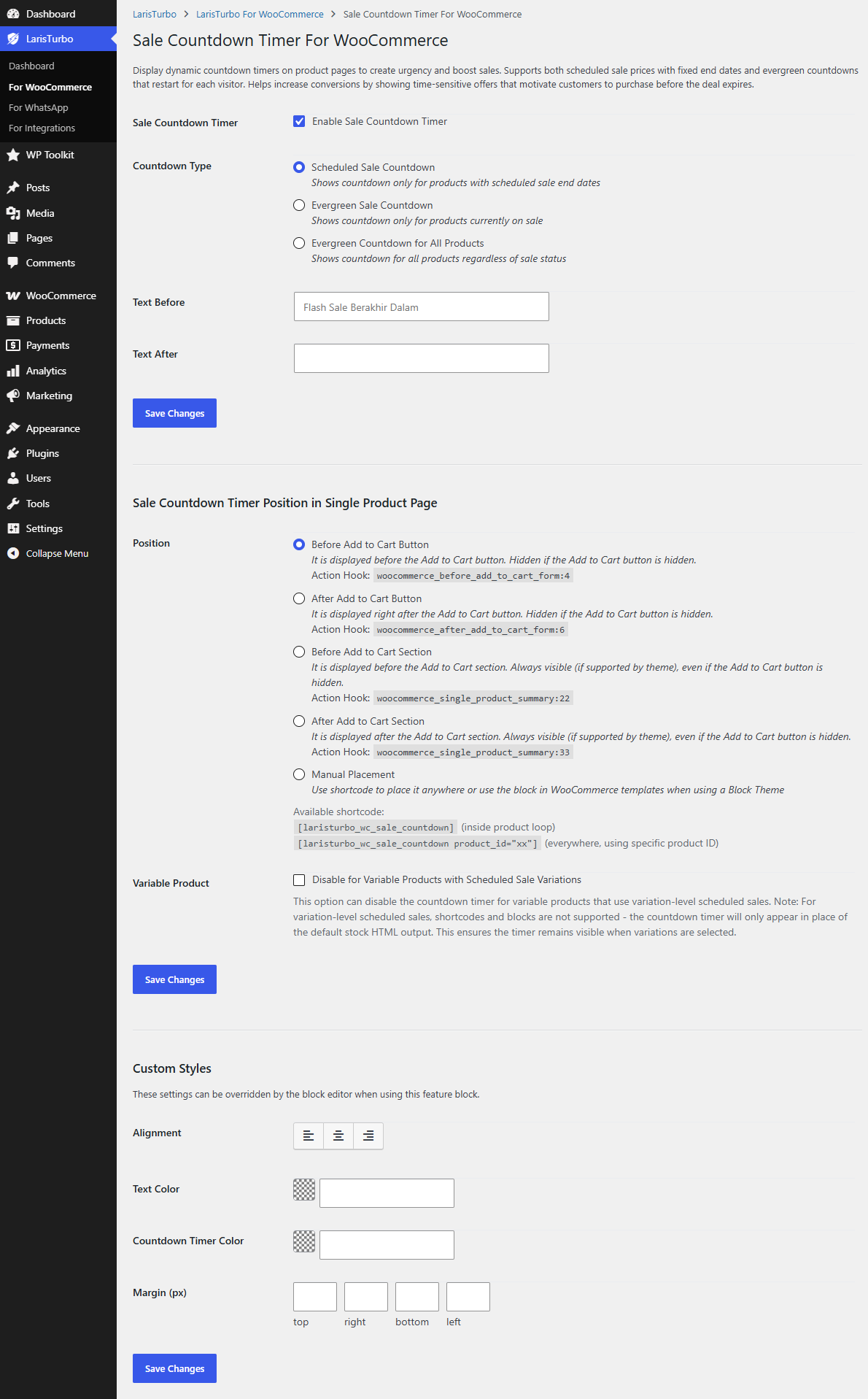
Task: Open LarisTurbo Dashboard submenu item
Action: tap(31, 66)
